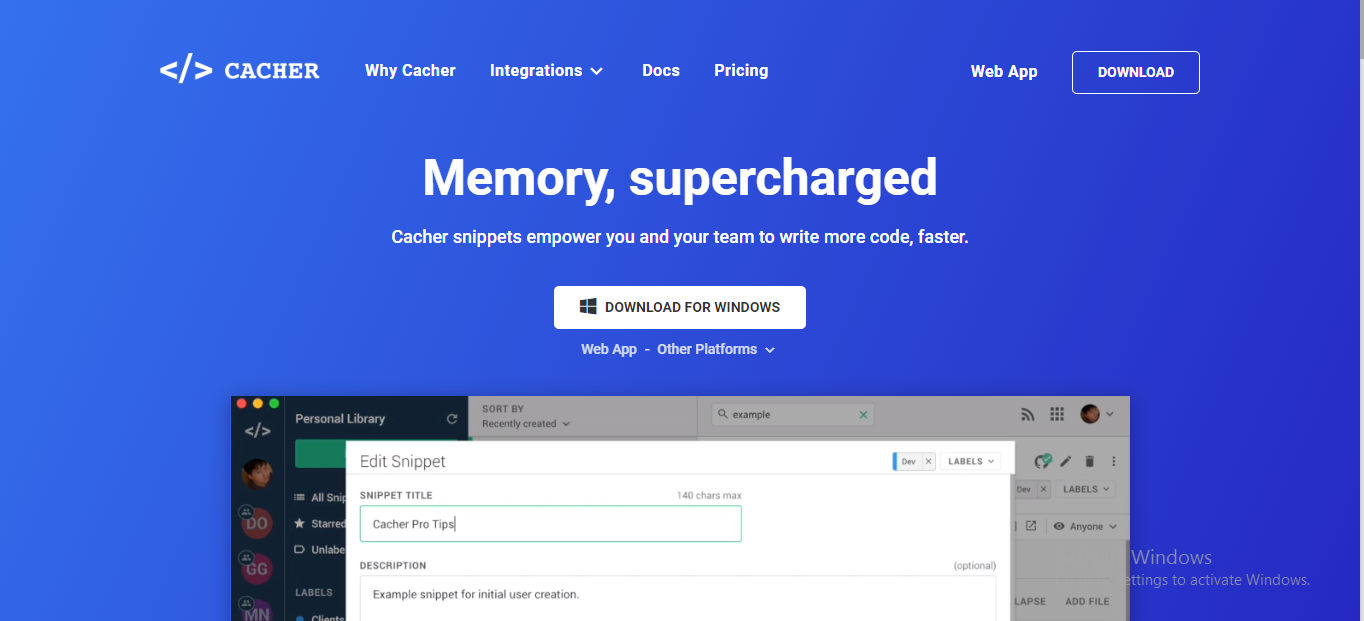Click the All Snippets list icon
The image size is (1364, 621).
pyautogui.click(x=300, y=497)
